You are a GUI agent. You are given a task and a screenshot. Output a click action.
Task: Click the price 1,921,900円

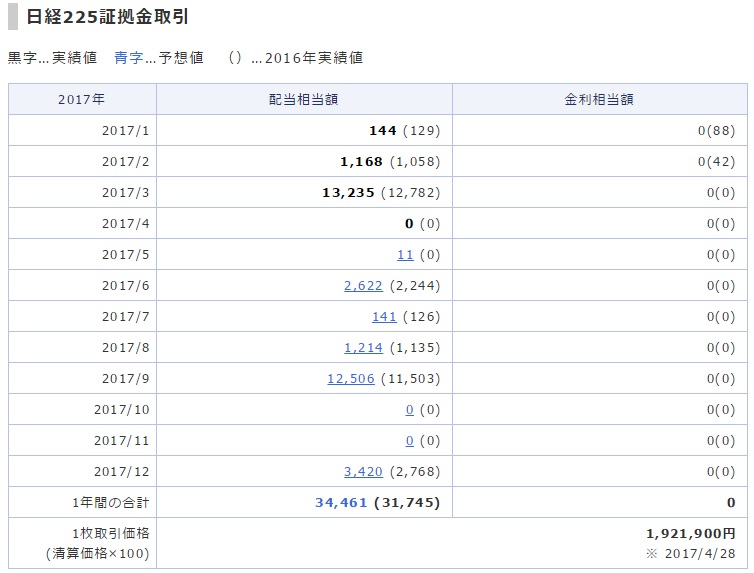[x=691, y=534]
